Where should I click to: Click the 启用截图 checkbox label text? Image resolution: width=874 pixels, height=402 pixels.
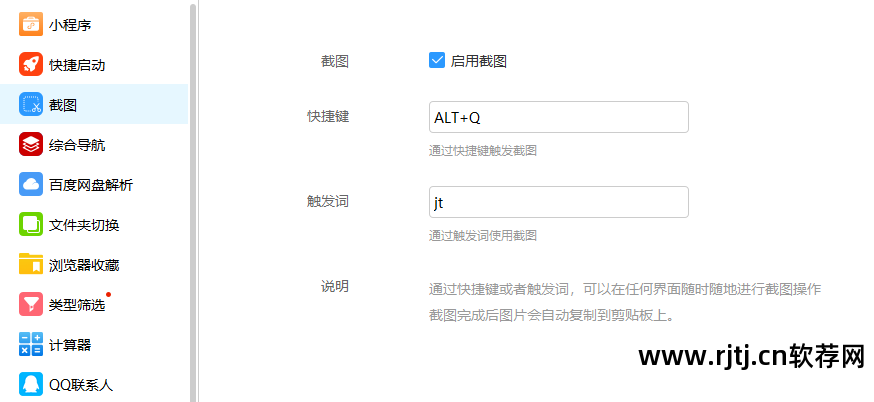[479, 61]
